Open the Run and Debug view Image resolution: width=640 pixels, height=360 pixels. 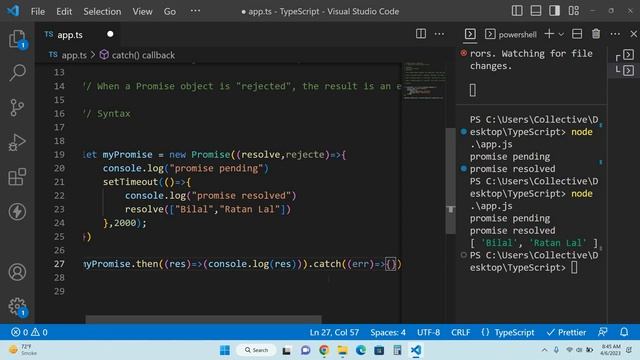point(17,142)
